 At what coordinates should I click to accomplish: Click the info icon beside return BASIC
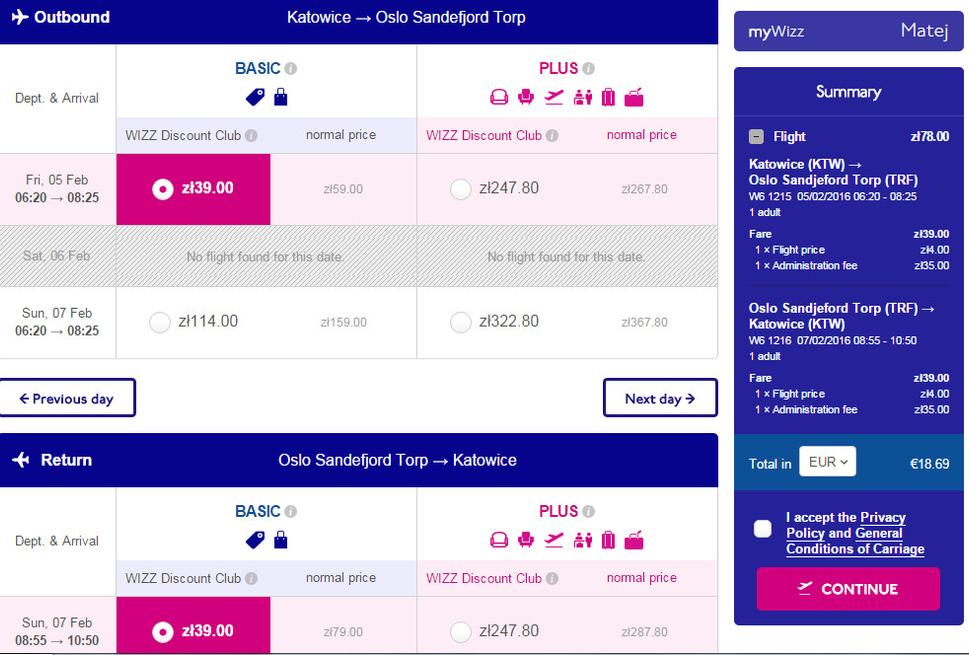click(290, 512)
